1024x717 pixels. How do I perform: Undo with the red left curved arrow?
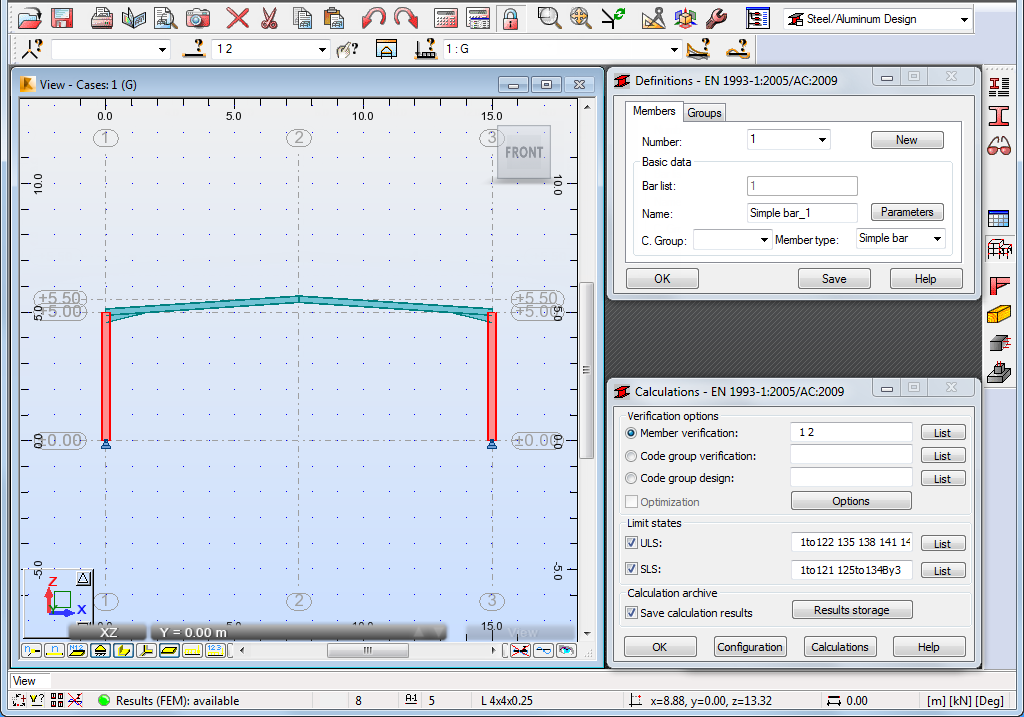click(374, 18)
